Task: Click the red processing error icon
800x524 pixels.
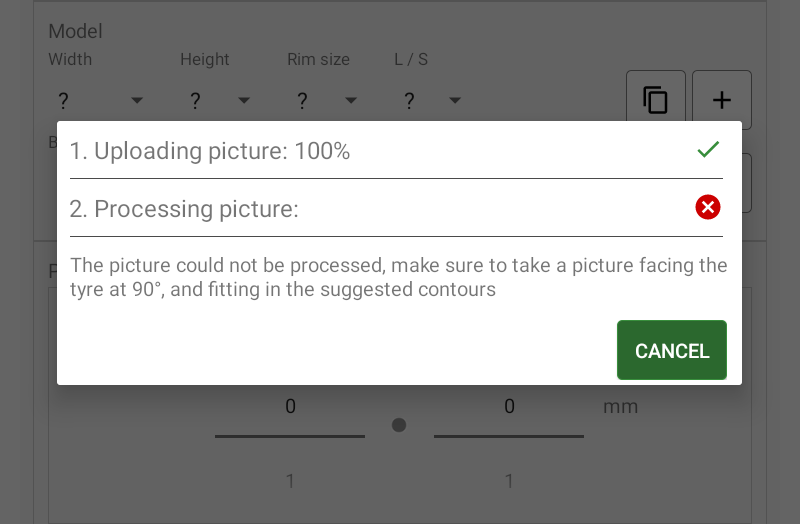Action: pyautogui.click(x=708, y=207)
